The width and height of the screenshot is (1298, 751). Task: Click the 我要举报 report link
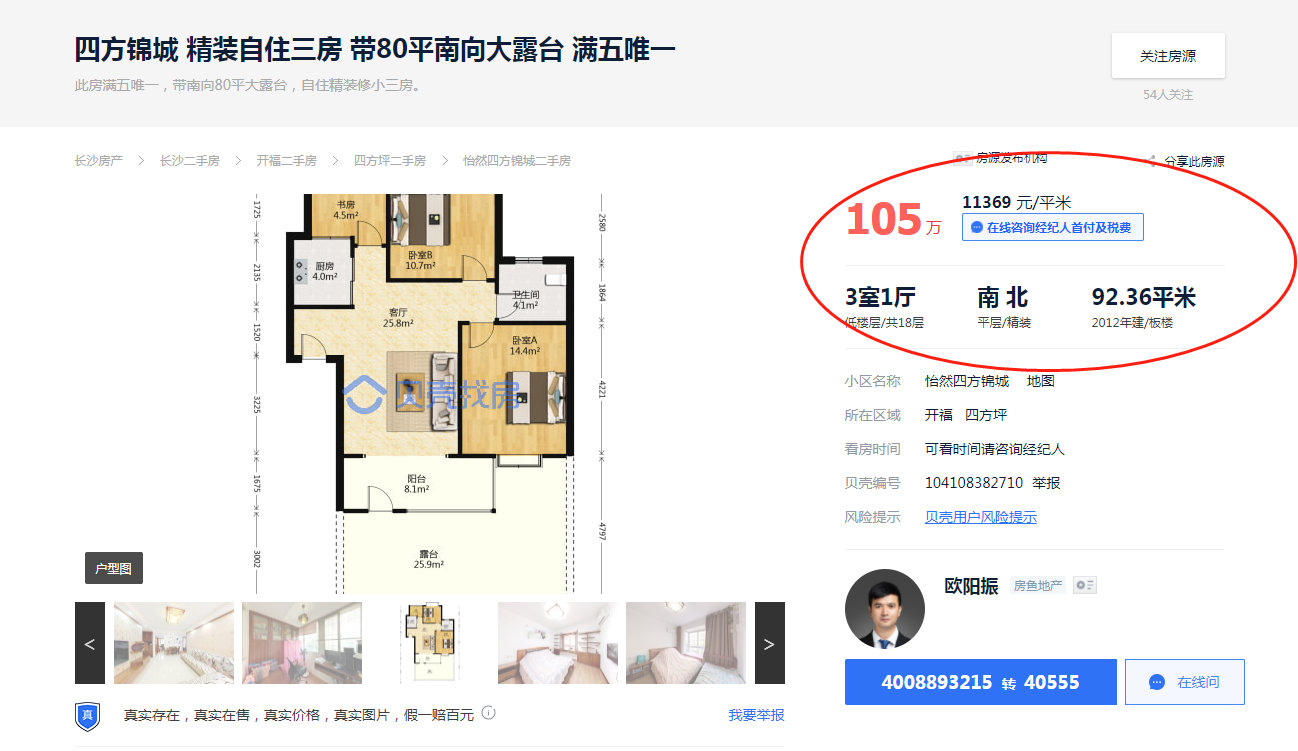pos(756,715)
